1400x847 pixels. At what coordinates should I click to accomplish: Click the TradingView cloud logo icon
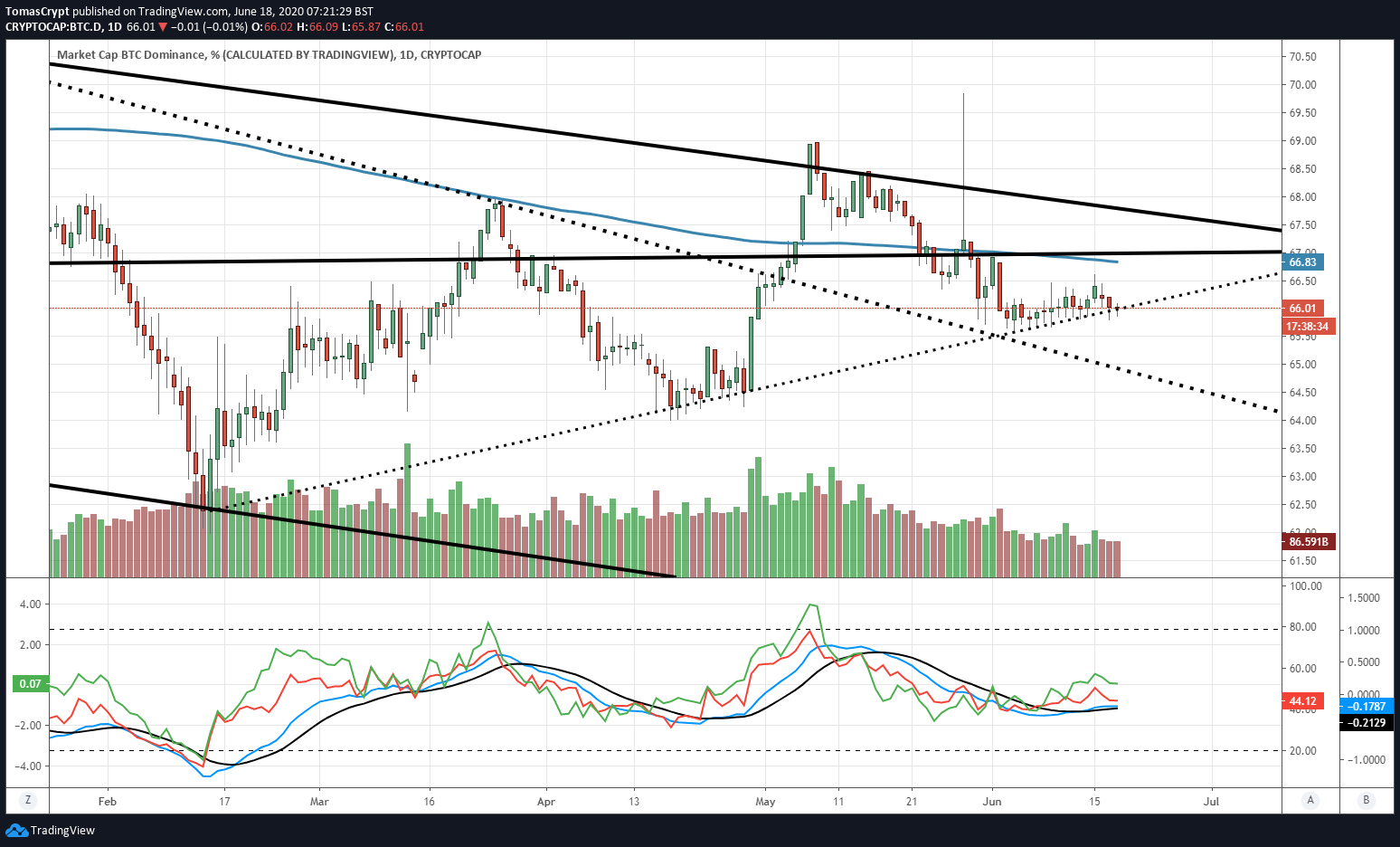16,830
